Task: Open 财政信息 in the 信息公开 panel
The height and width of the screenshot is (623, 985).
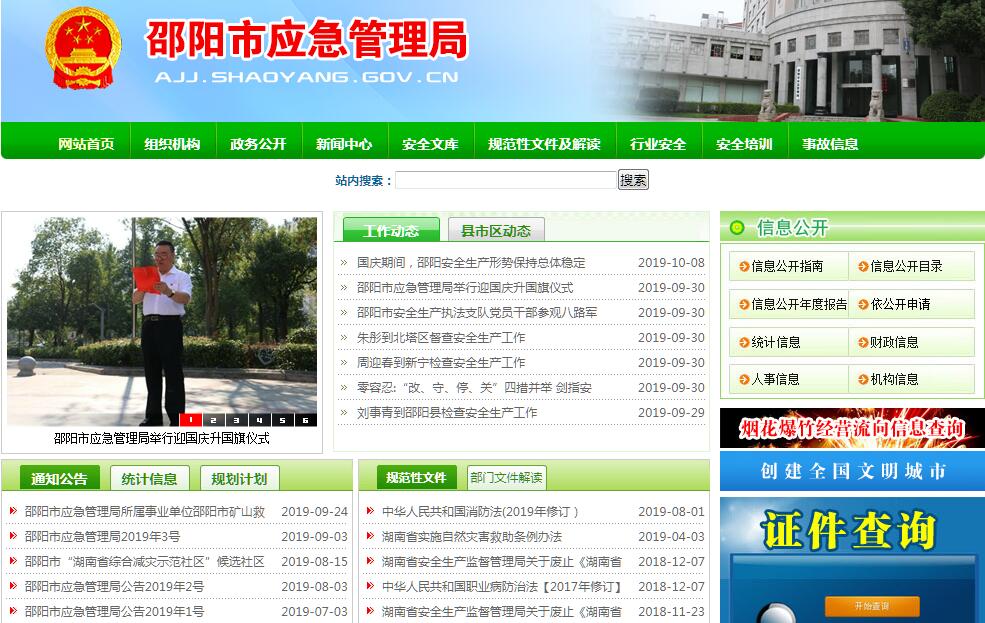Action: point(894,342)
